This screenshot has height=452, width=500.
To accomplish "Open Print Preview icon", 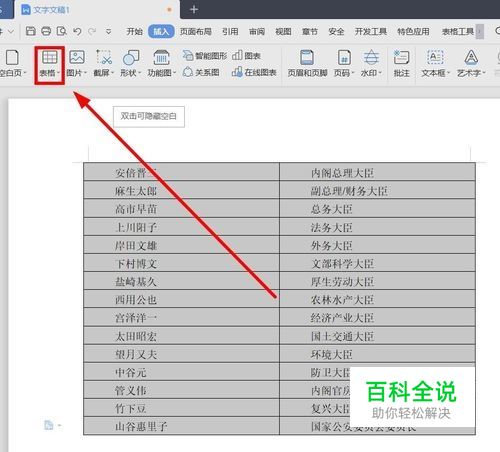I will coord(62,31).
